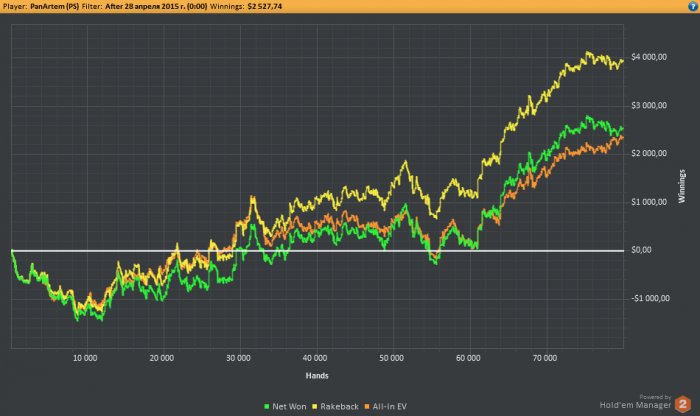Click the 70 000 hands axis tick
This screenshot has height=416, width=700.
(545, 356)
